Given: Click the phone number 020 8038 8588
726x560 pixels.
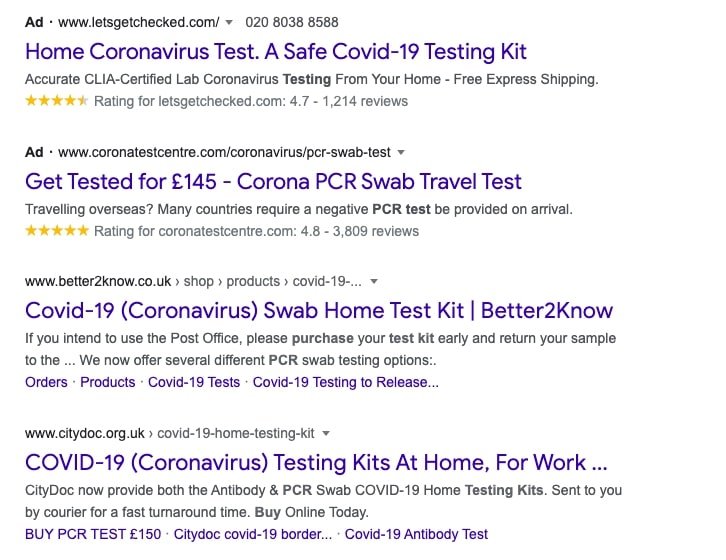Looking at the screenshot, I should [292, 22].
